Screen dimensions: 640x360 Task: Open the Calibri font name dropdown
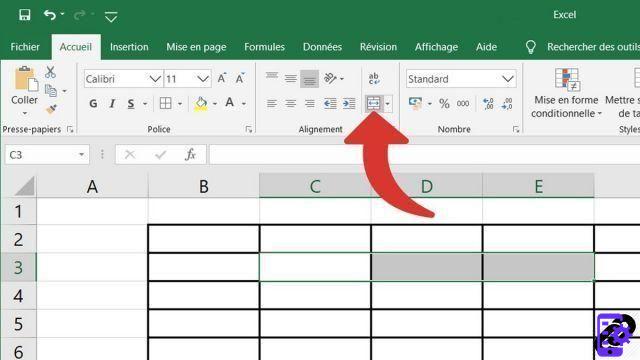coord(155,79)
